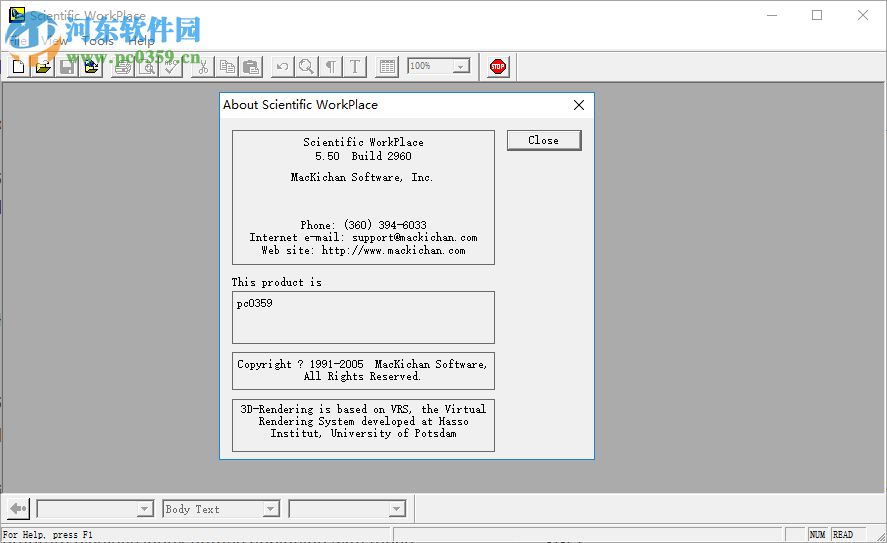Screen dimensions: 887x543
Task: Open the Body Text tag dropdown
Action: click(270, 509)
